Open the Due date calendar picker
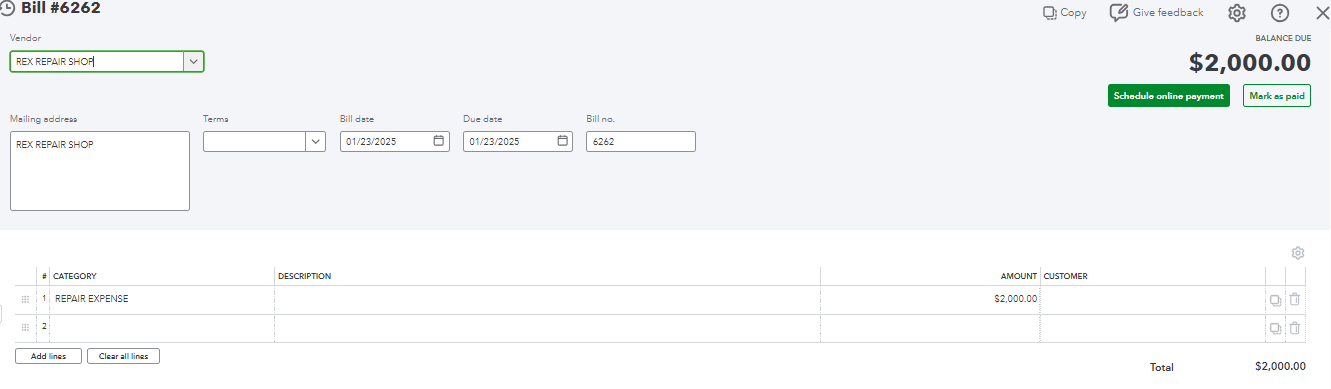This screenshot has height=389, width=1331. pos(562,141)
